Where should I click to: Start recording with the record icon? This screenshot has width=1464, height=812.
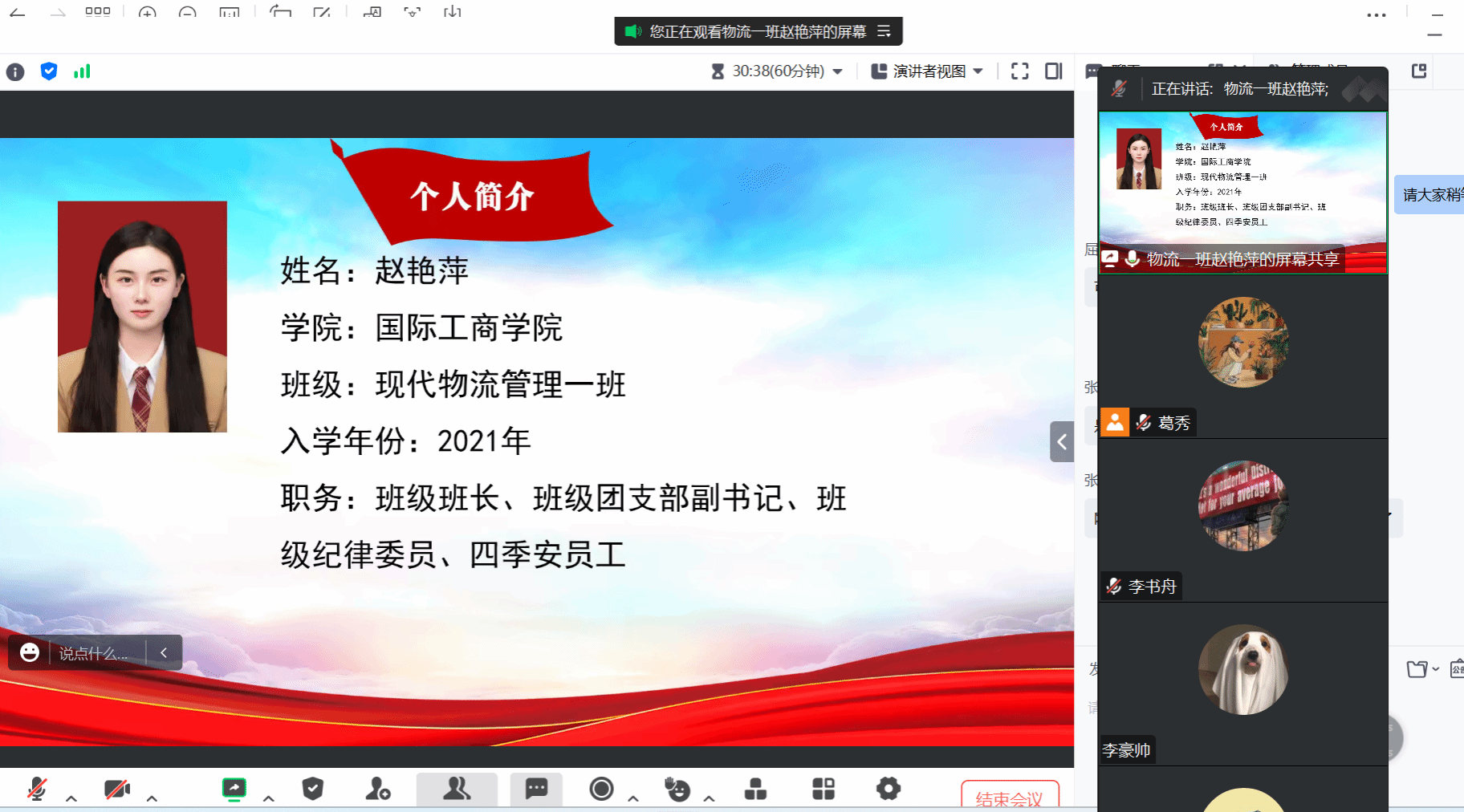pyautogui.click(x=601, y=790)
